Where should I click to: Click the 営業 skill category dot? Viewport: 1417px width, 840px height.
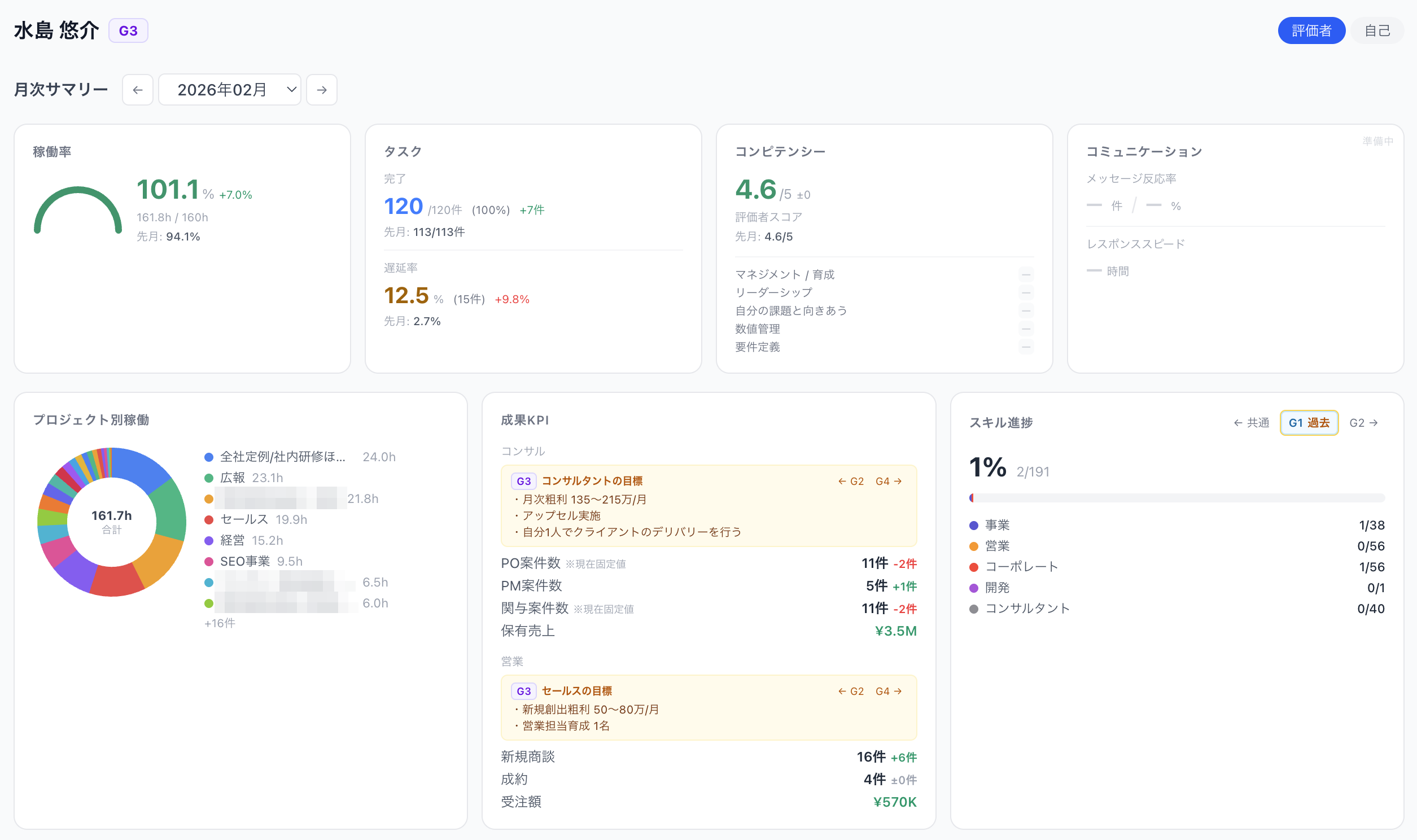[x=974, y=546]
